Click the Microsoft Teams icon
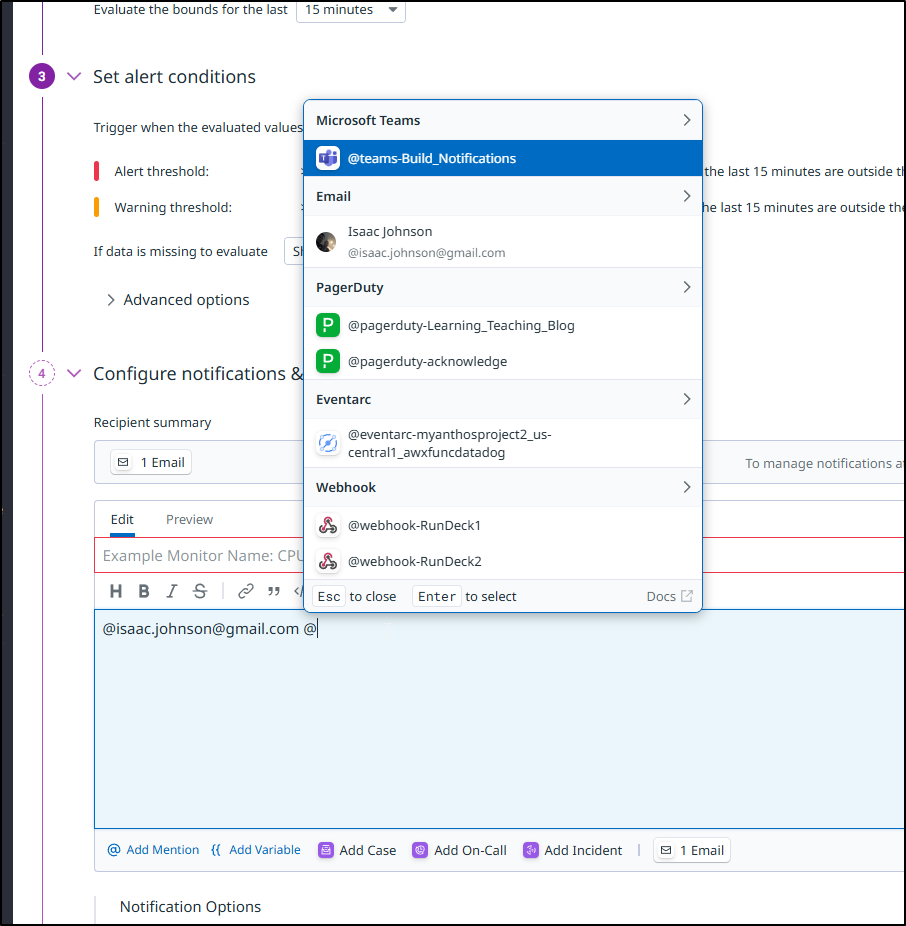906x926 pixels. click(328, 158)
